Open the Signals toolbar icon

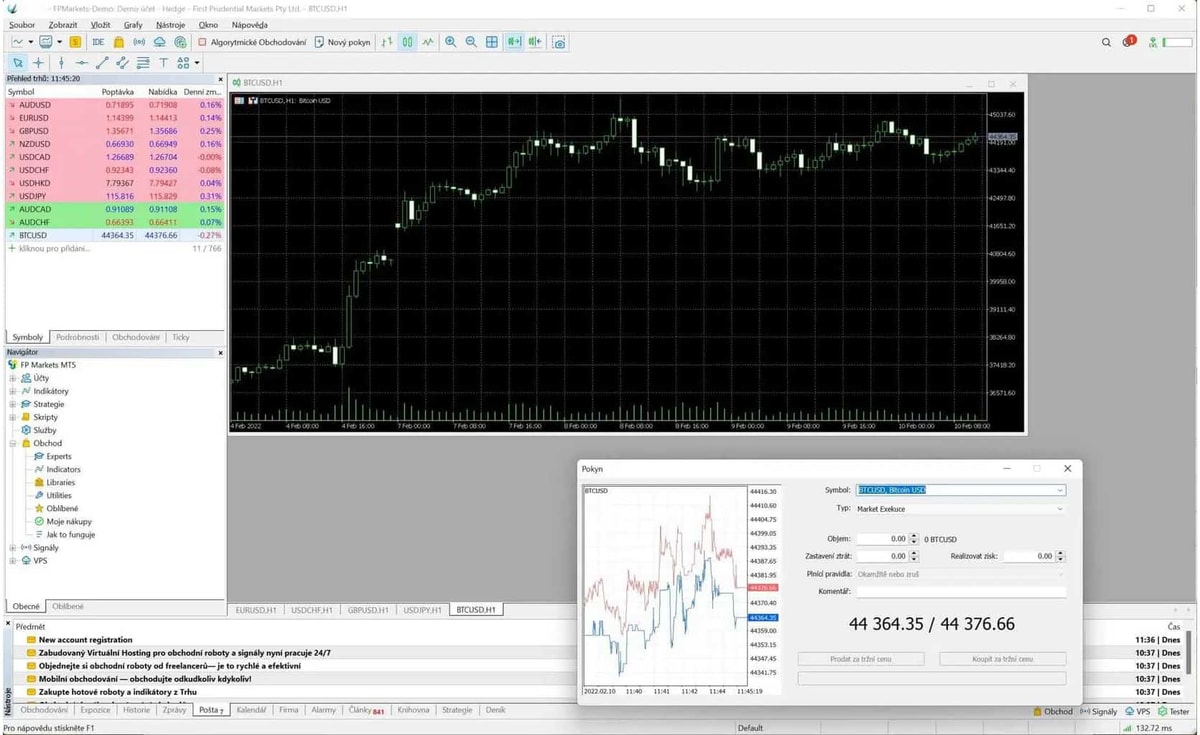139,42
